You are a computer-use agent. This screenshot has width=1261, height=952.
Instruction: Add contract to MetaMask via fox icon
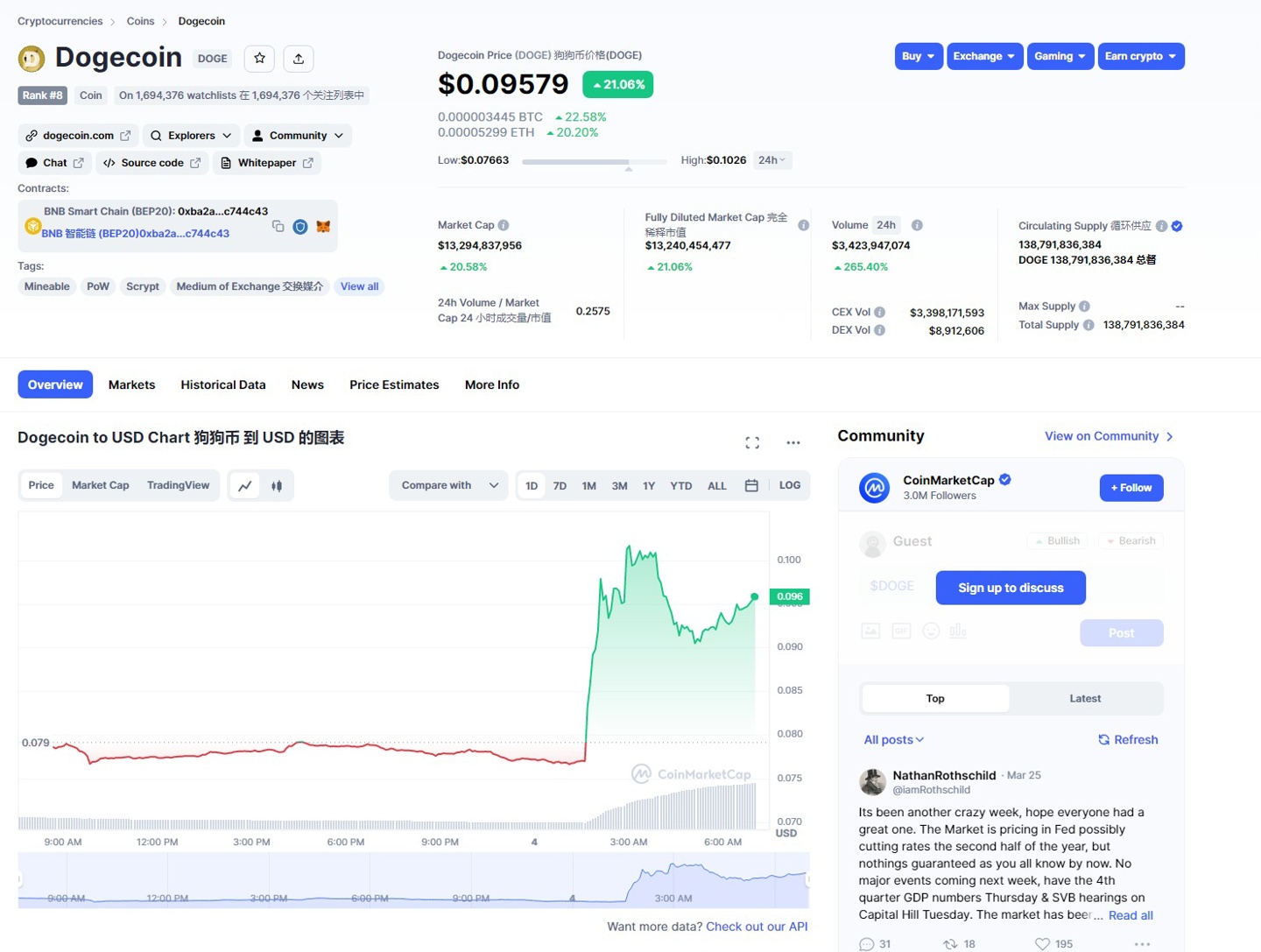pos(323,225)
